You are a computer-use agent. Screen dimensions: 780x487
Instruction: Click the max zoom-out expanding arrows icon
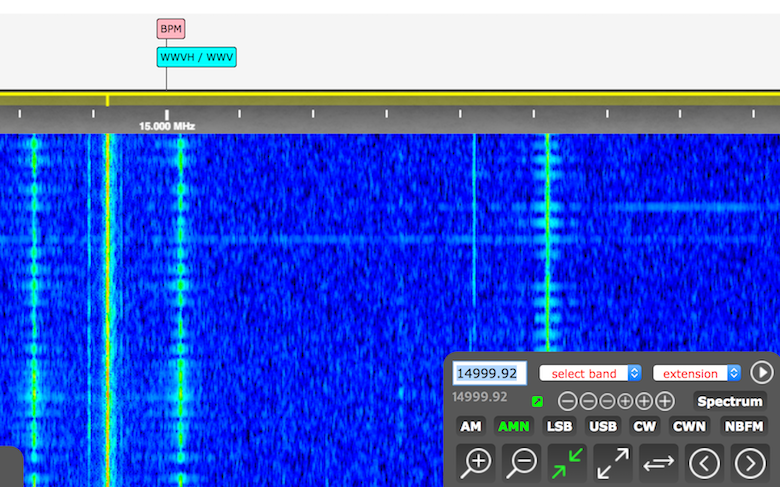pyautogui.click(x=613, y=463)
